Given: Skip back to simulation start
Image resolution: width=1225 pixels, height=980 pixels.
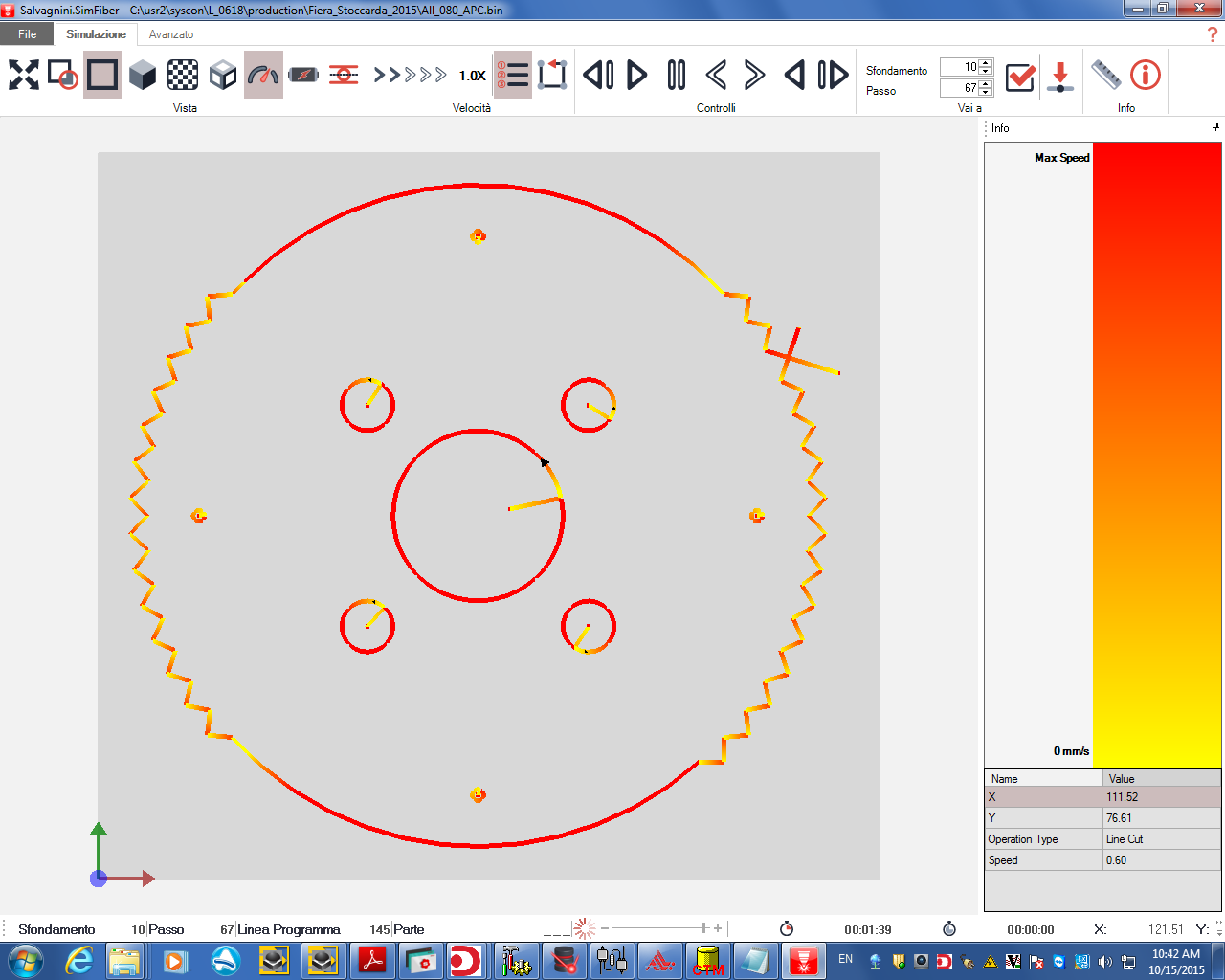Looking at the screenshot, I should coord(598,75).
